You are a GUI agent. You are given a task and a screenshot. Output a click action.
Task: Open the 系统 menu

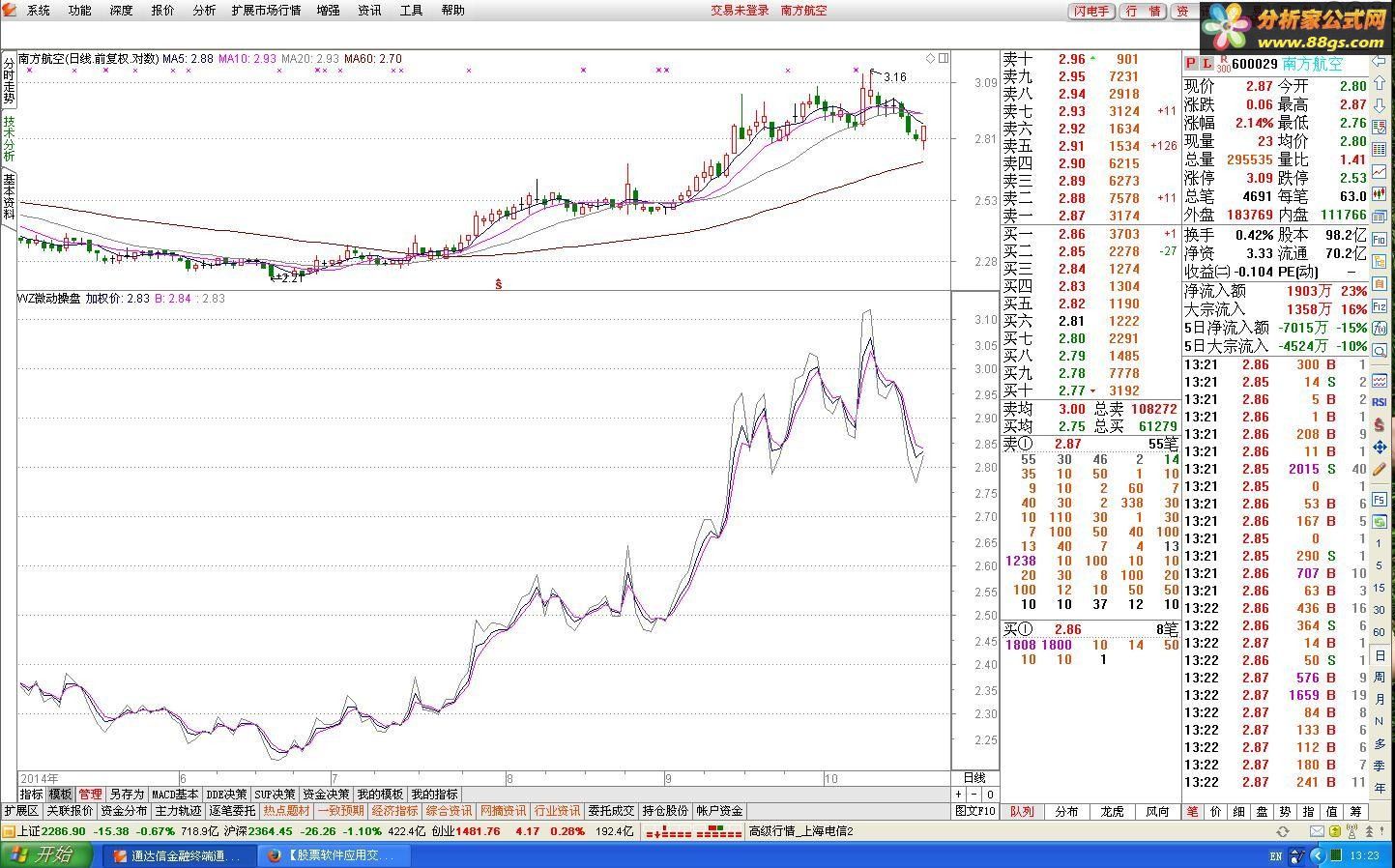coord(39,11)
